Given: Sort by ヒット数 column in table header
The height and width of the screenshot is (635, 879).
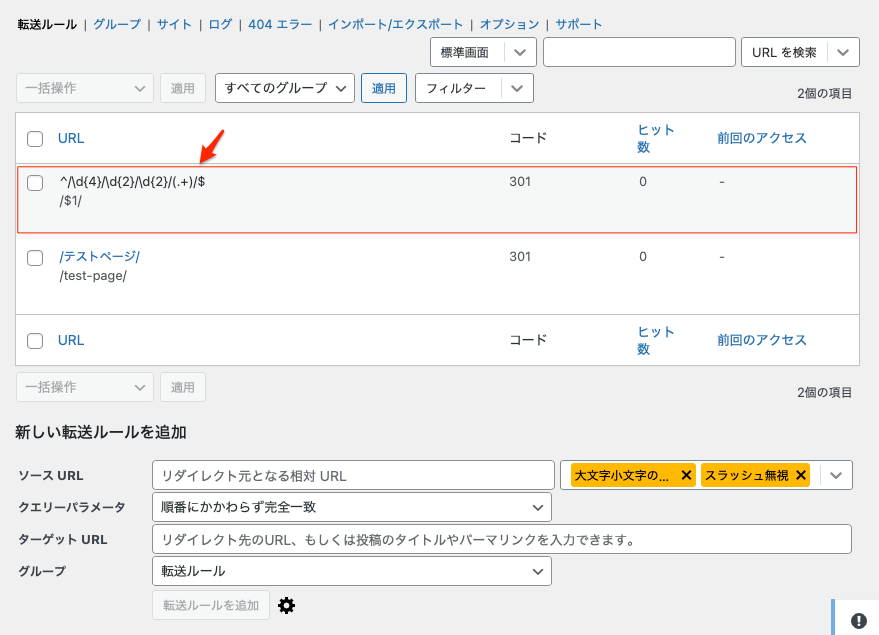Looking at the screenshot, I should pyautogui.click(x=656, y=138).
